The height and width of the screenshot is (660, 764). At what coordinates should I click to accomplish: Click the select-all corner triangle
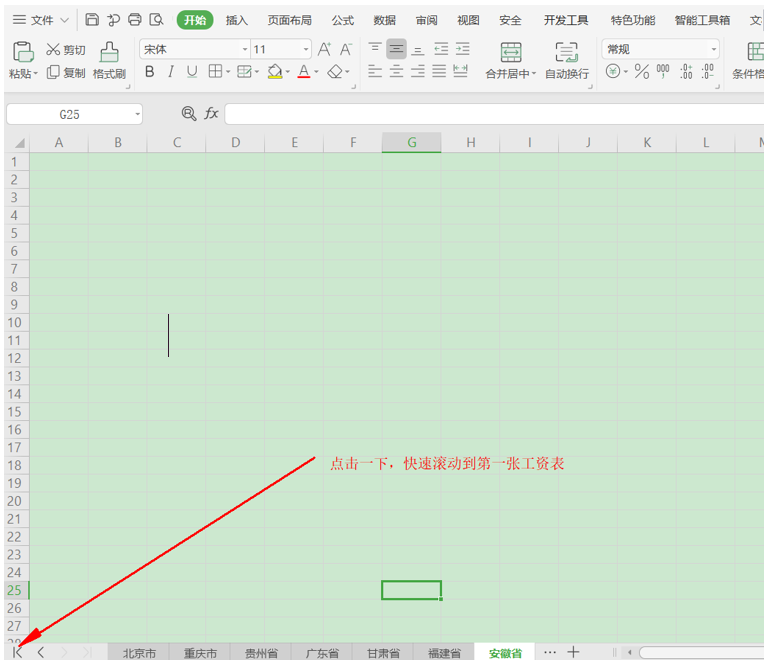(x=19, y=143)
